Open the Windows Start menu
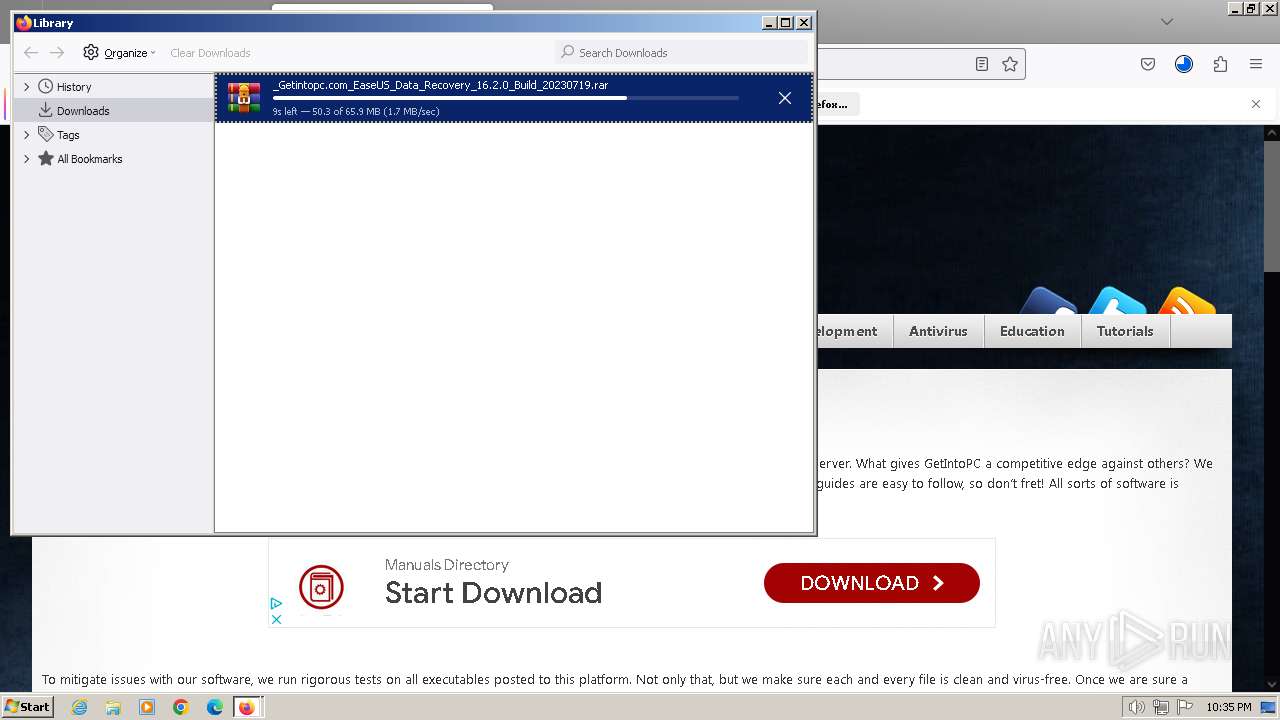 pos(27,706)
